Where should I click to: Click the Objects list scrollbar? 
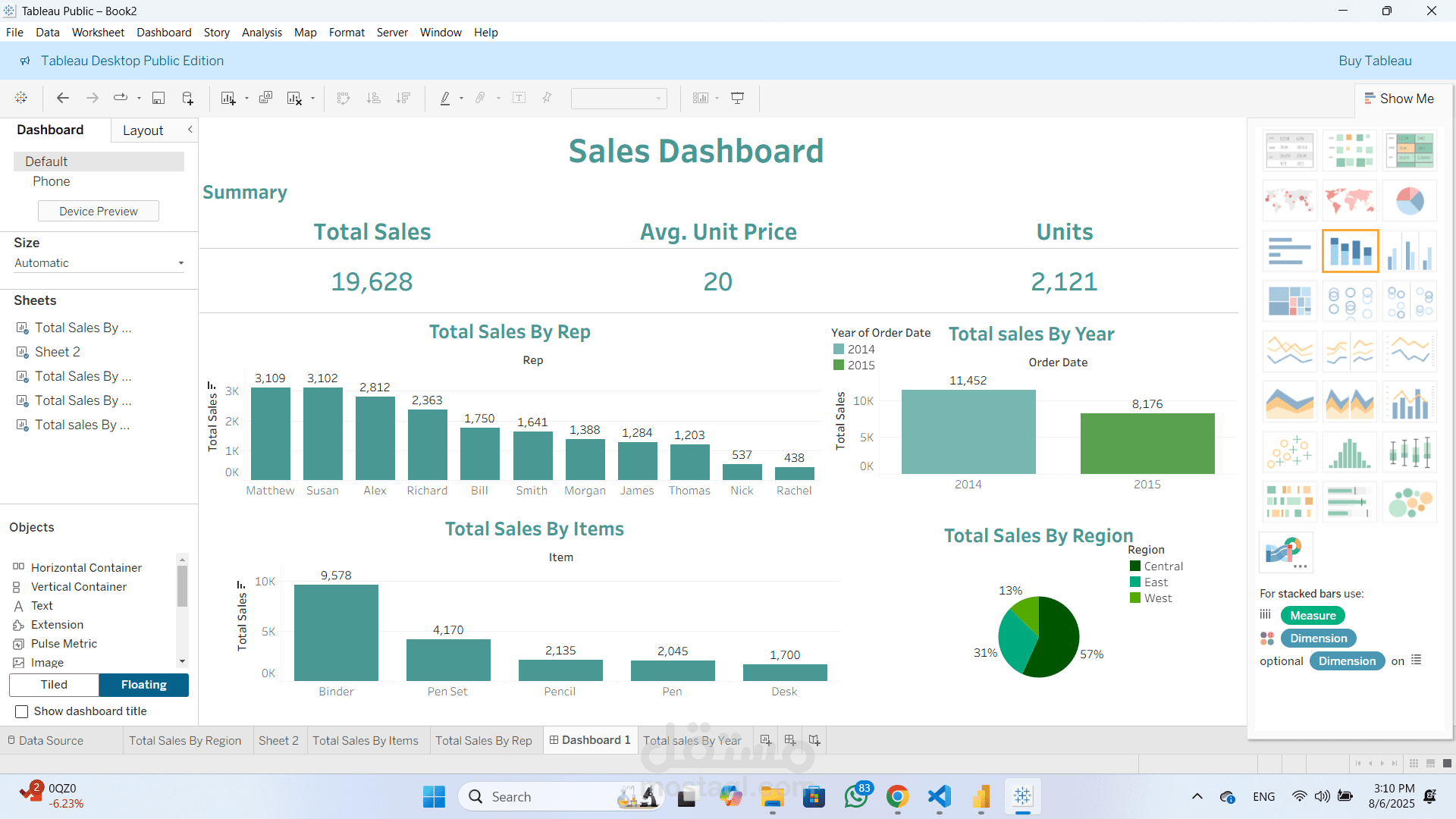(x=182, y=585)
